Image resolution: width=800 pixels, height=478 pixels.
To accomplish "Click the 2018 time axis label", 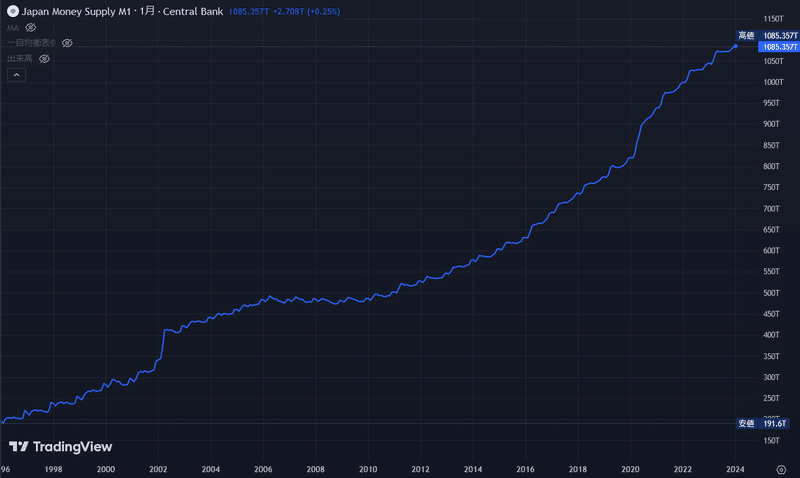I will [578, 469].
